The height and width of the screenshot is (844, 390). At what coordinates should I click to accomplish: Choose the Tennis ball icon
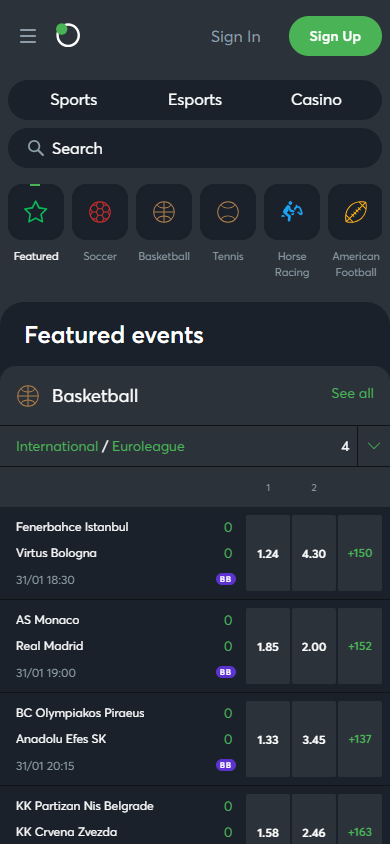tap(228, 212)
